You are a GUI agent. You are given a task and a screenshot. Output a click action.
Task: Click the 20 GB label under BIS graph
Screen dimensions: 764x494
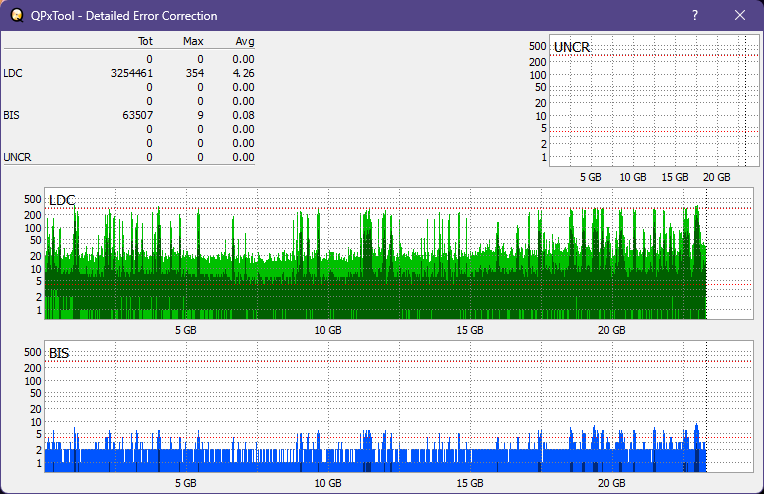pos(611,483)
